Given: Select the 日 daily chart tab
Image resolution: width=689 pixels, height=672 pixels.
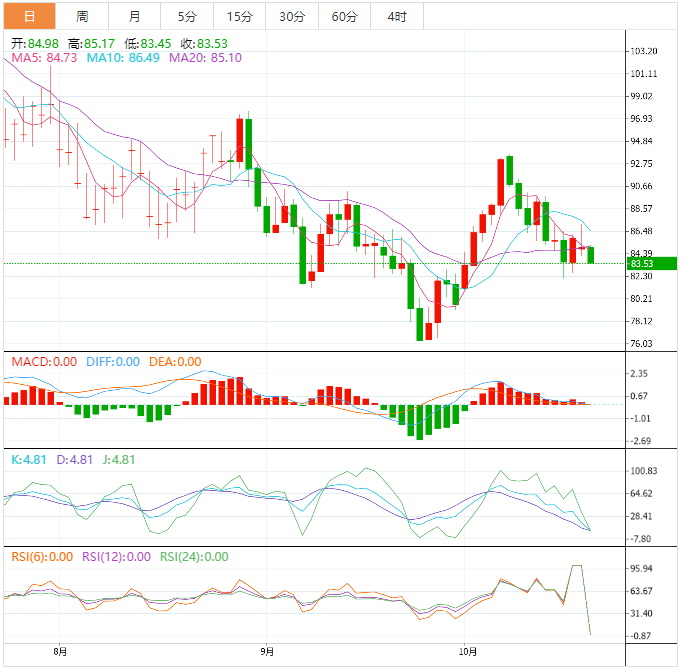Looking at the screenshot, I should coord(29,16).
